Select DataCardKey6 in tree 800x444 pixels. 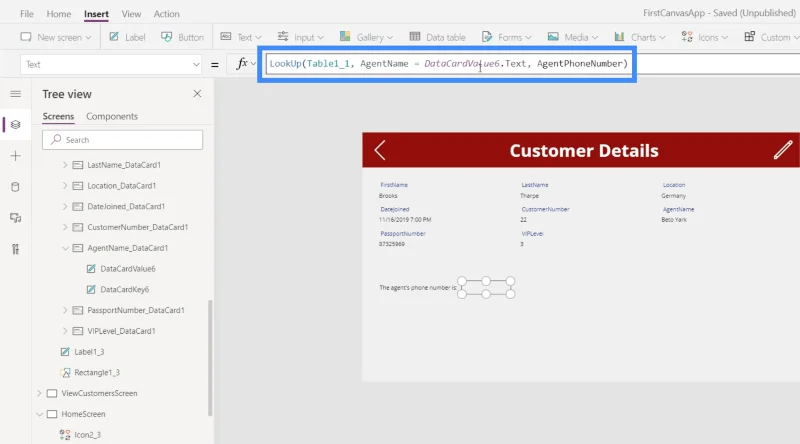[124, 289]
